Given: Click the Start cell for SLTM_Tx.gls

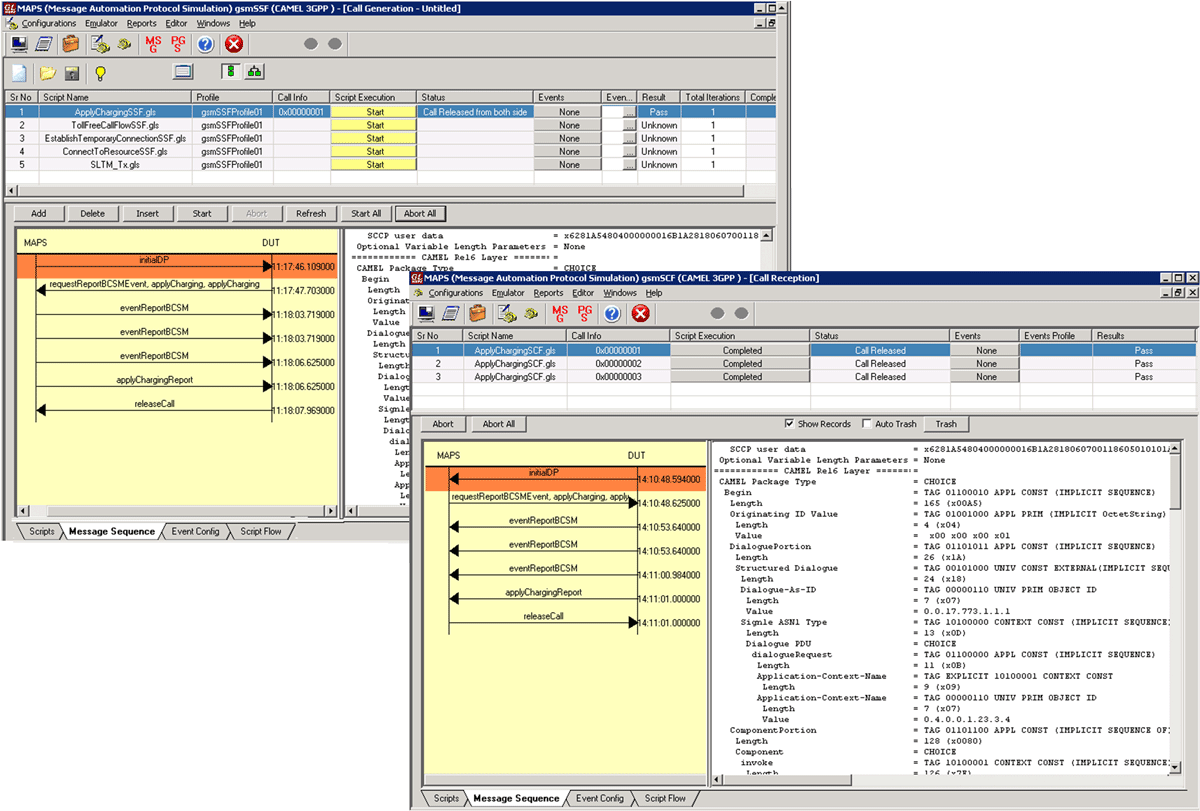Looking at the screenshot, I should point(375,165).
